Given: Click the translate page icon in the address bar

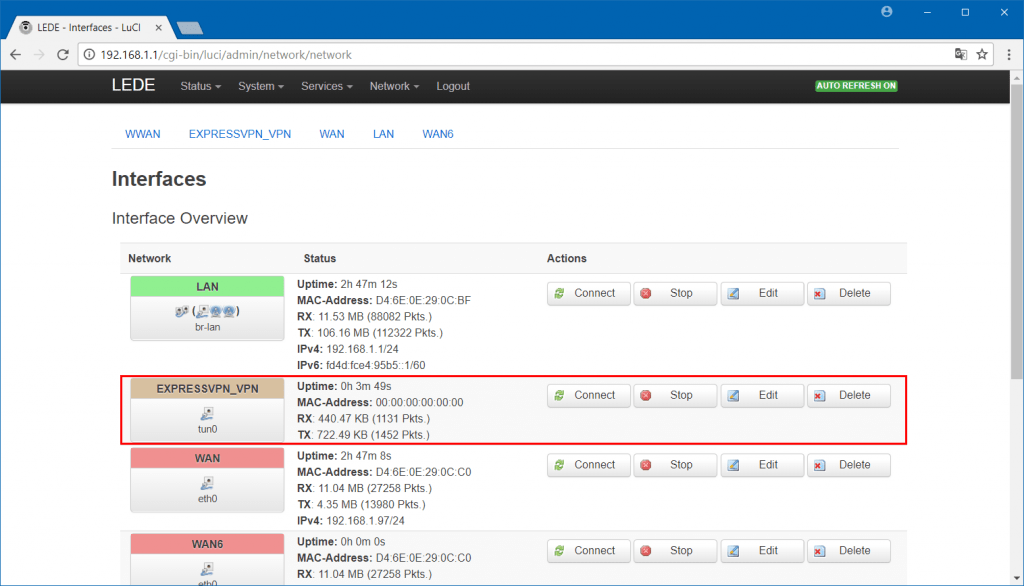Looking at the screenshot, I should pos(960,54).
